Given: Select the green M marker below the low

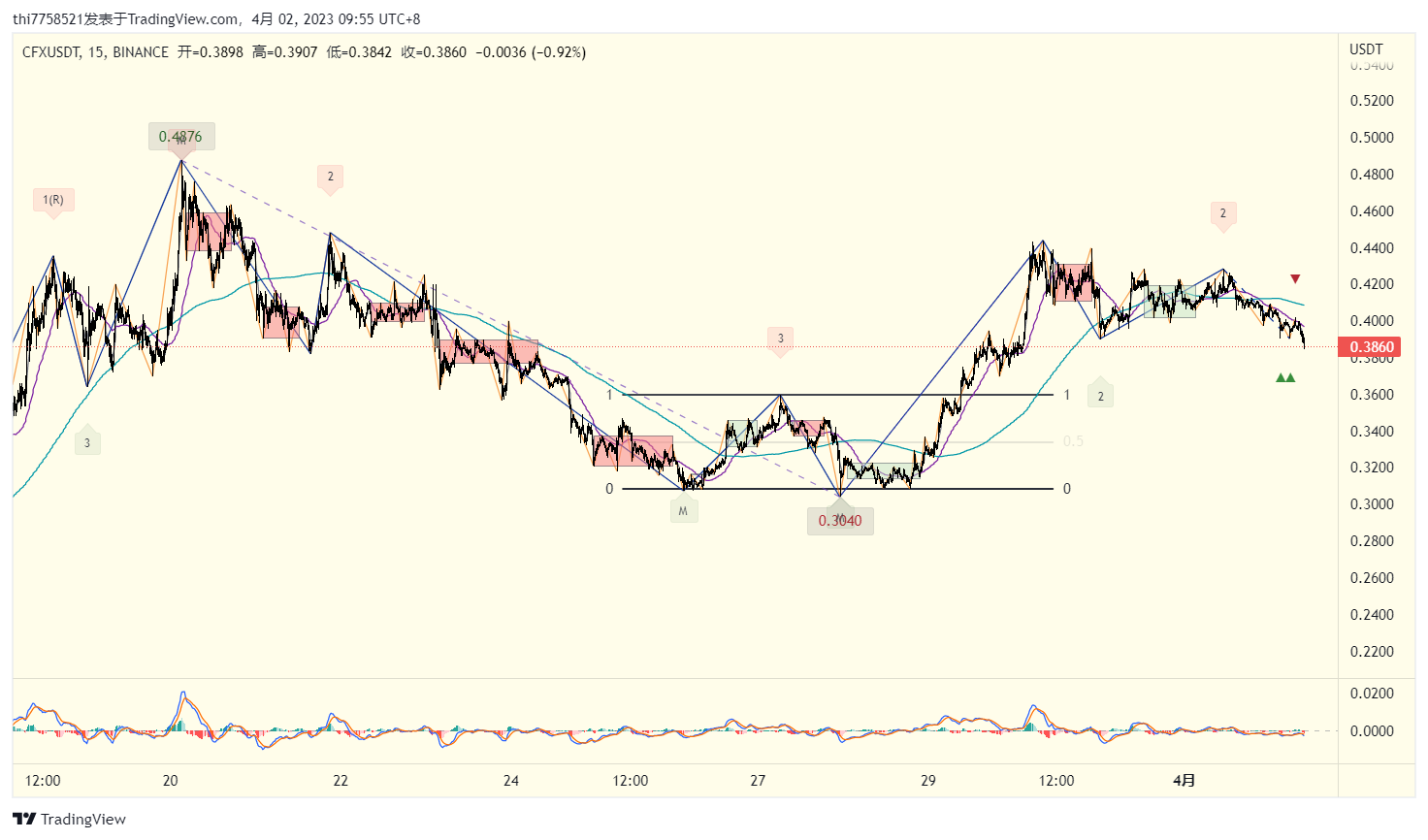Looking at the screenshot, I should 683,510.
